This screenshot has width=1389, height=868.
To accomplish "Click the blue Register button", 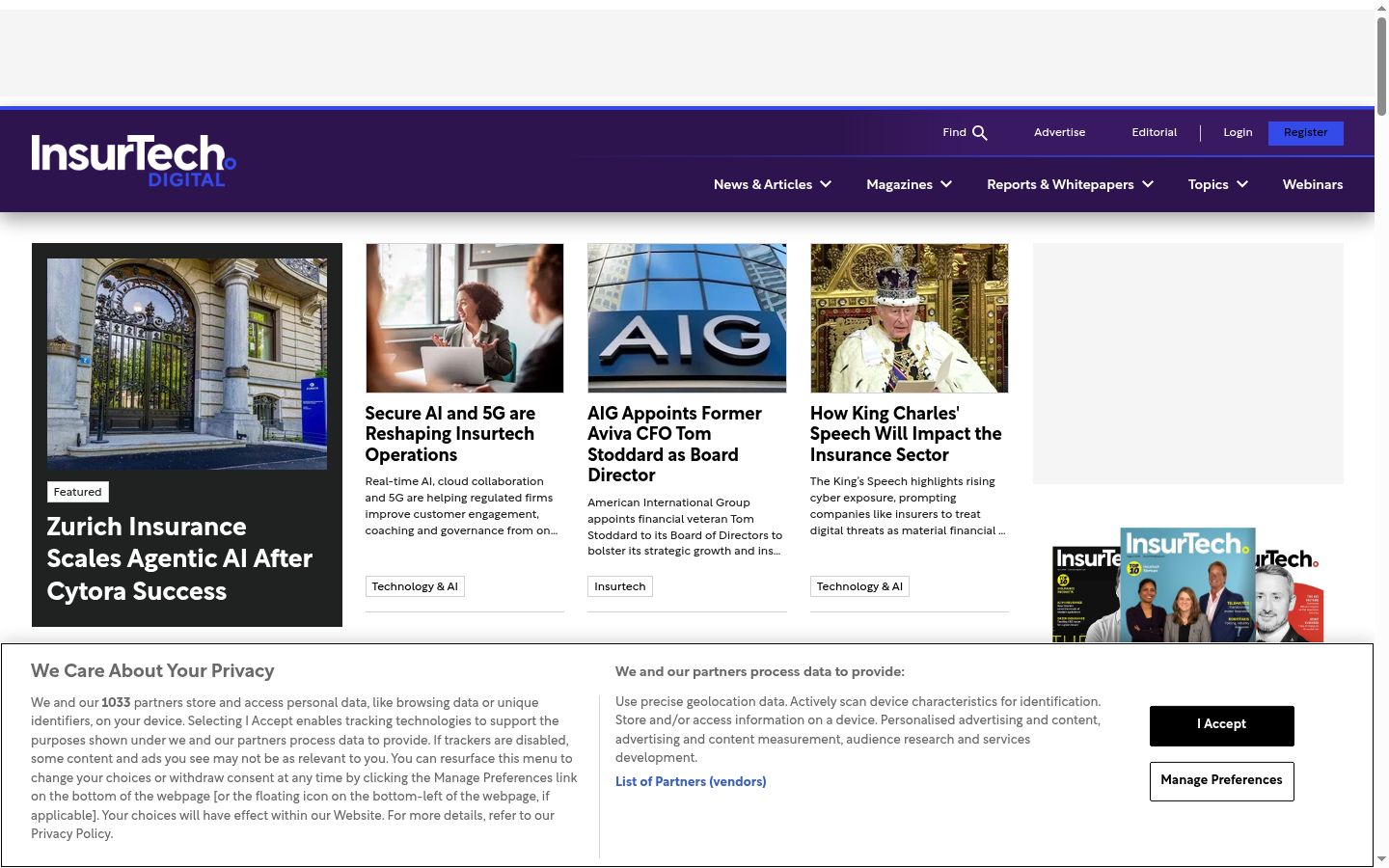I will point(1306,133).
